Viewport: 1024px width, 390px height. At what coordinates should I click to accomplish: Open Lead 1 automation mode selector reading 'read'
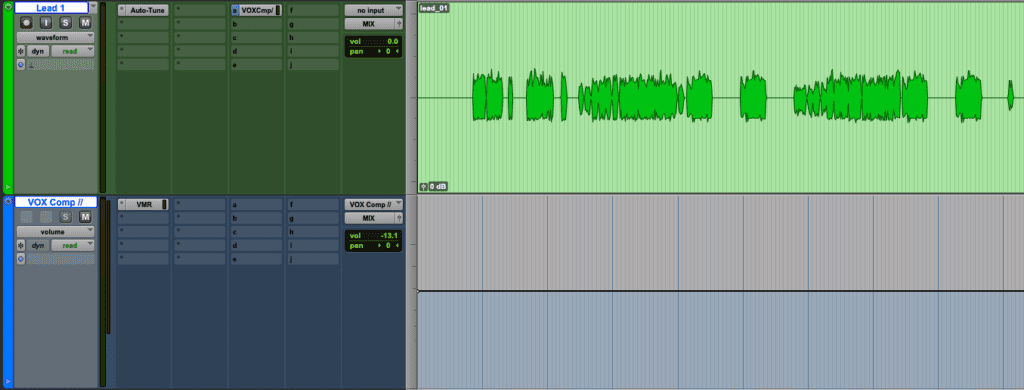[72, 51]
